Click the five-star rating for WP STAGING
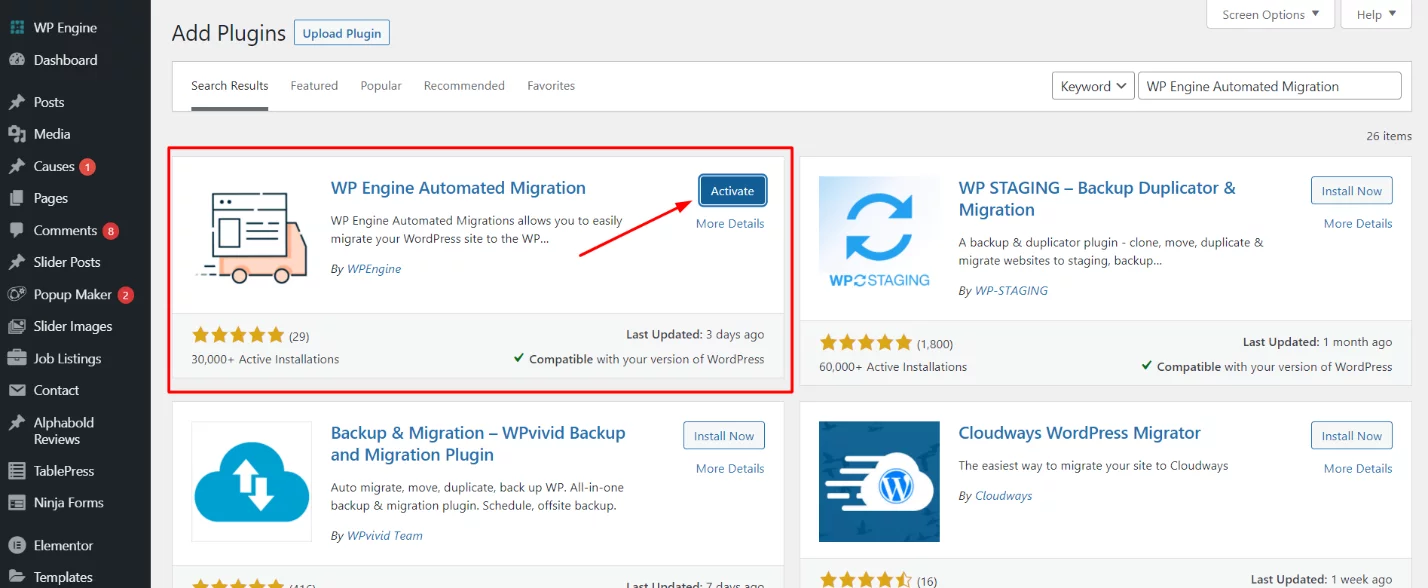The height and width of the screenshot is (588, 1428). (x=865, y=343)
